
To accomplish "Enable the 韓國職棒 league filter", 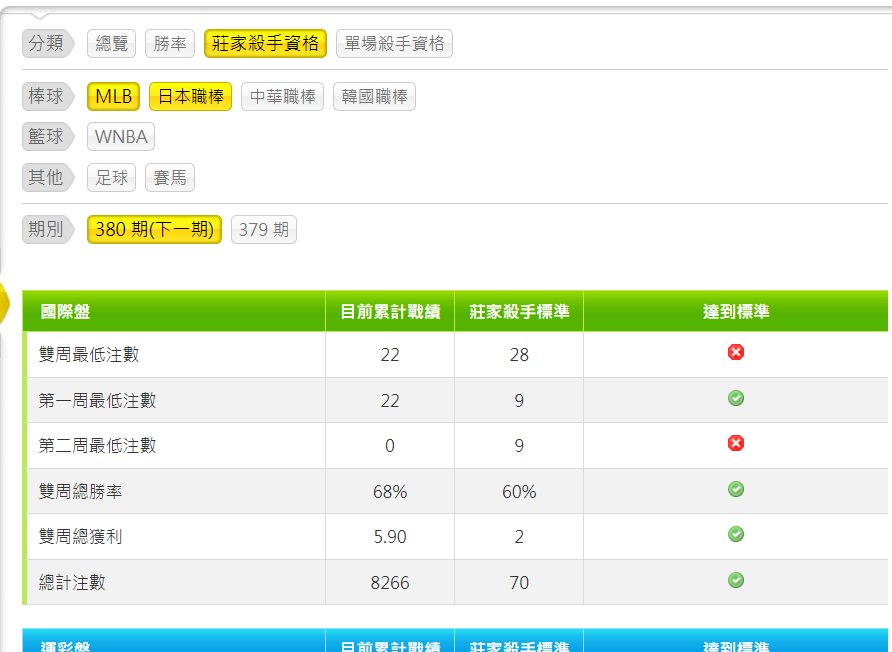I will pos(374,97).
